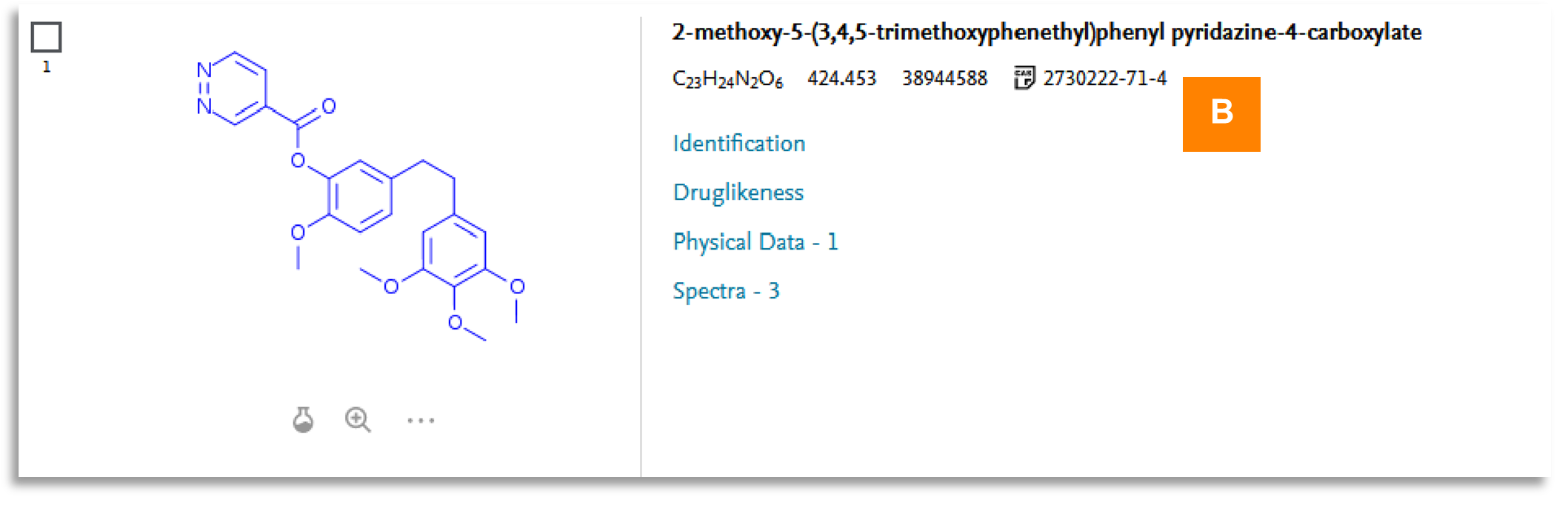The height and width of the screenshot is (528, 1568).
Task: Click the magnifier zoom icon under the molecule
Action: click(x=358, y=420)
